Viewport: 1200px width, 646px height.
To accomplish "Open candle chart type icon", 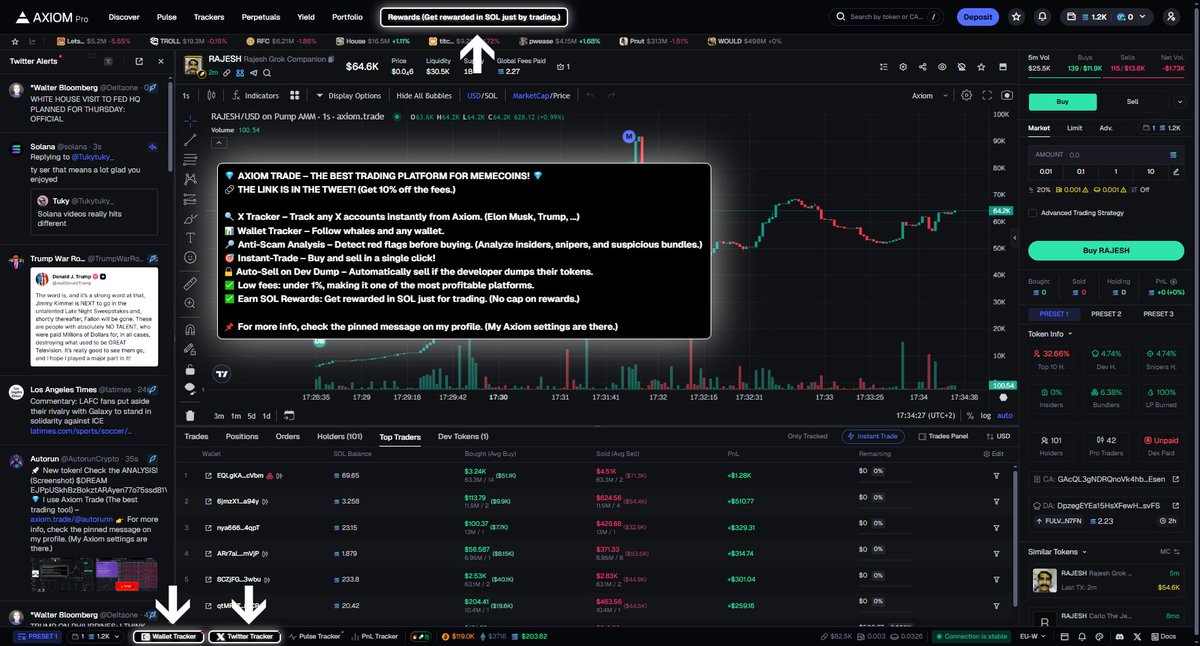I will pyautogui.click(x=210, y=96).
